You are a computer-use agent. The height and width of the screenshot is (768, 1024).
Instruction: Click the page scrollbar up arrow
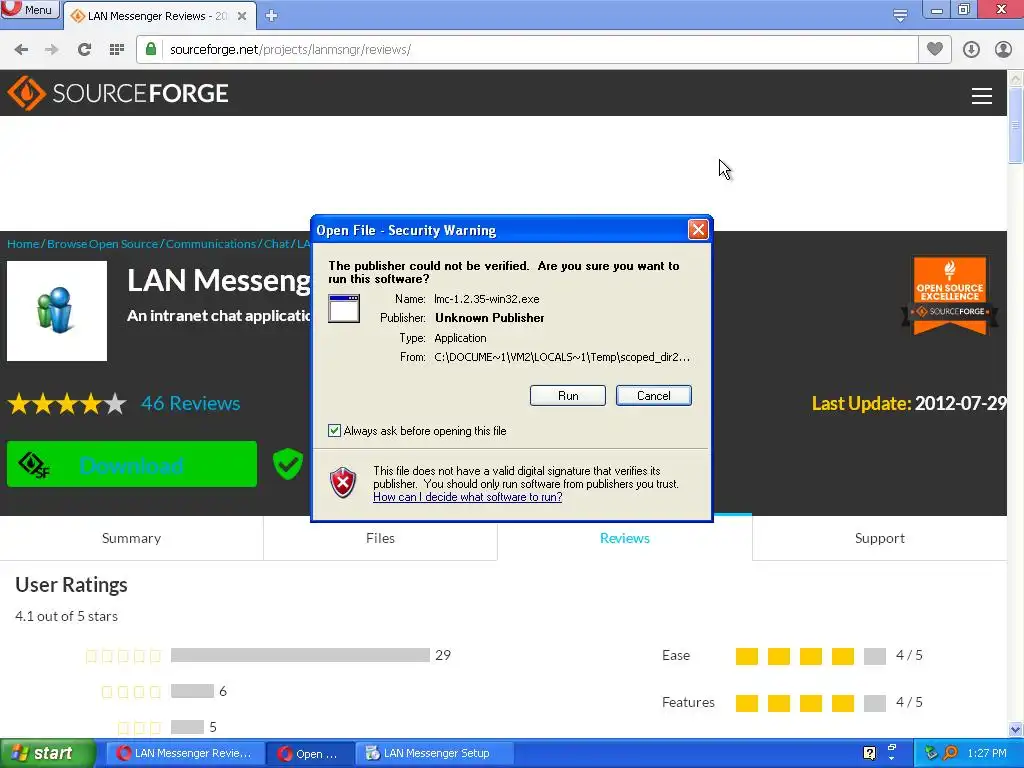coord(1016,78)
